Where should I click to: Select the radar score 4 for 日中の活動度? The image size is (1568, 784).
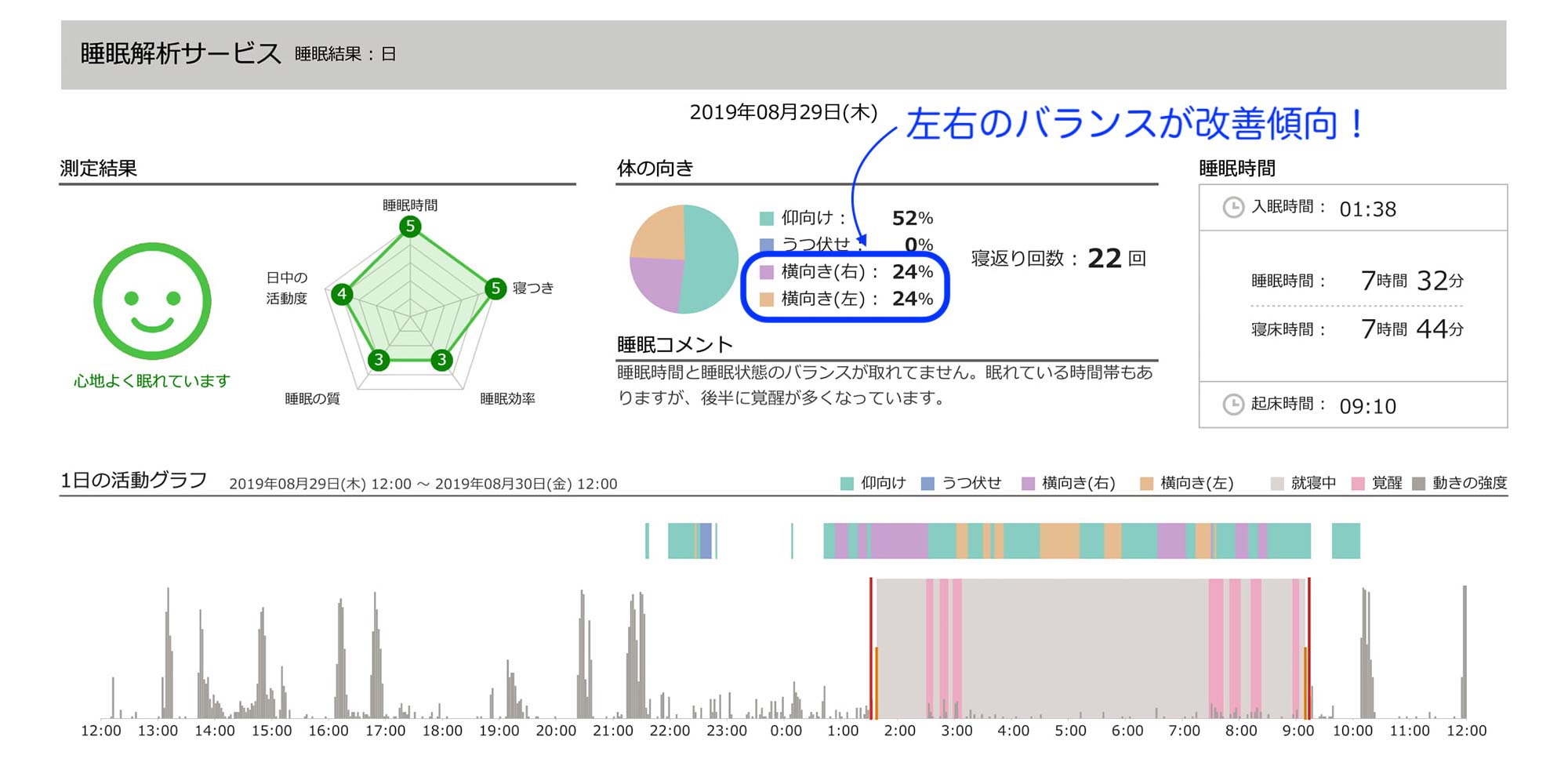click(x=341, y=294)
